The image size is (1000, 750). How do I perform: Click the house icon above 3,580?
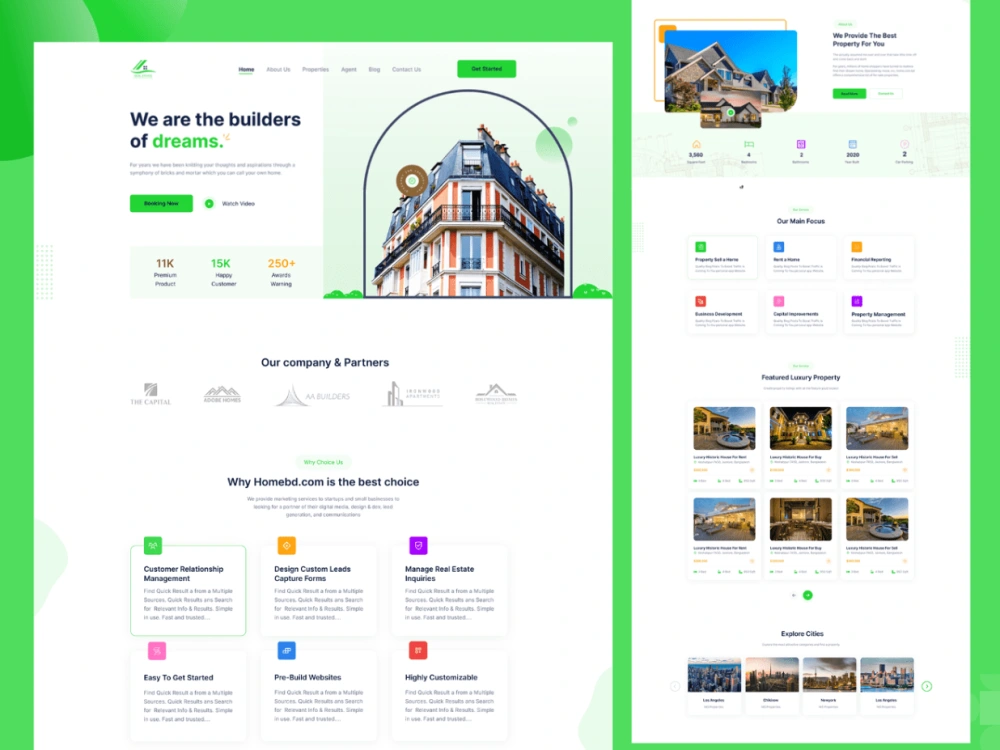696,144
